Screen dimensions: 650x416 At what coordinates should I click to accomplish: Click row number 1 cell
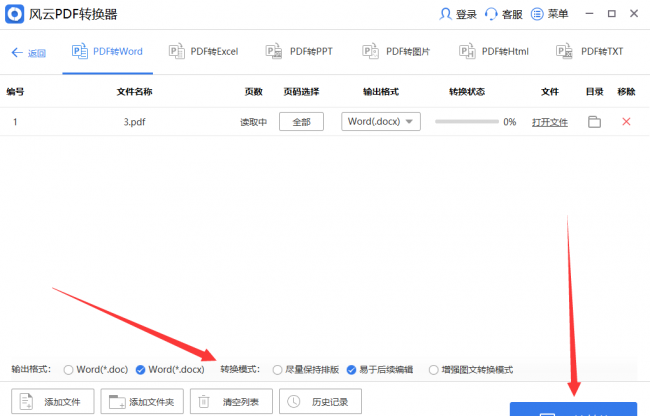click(15, 122)
